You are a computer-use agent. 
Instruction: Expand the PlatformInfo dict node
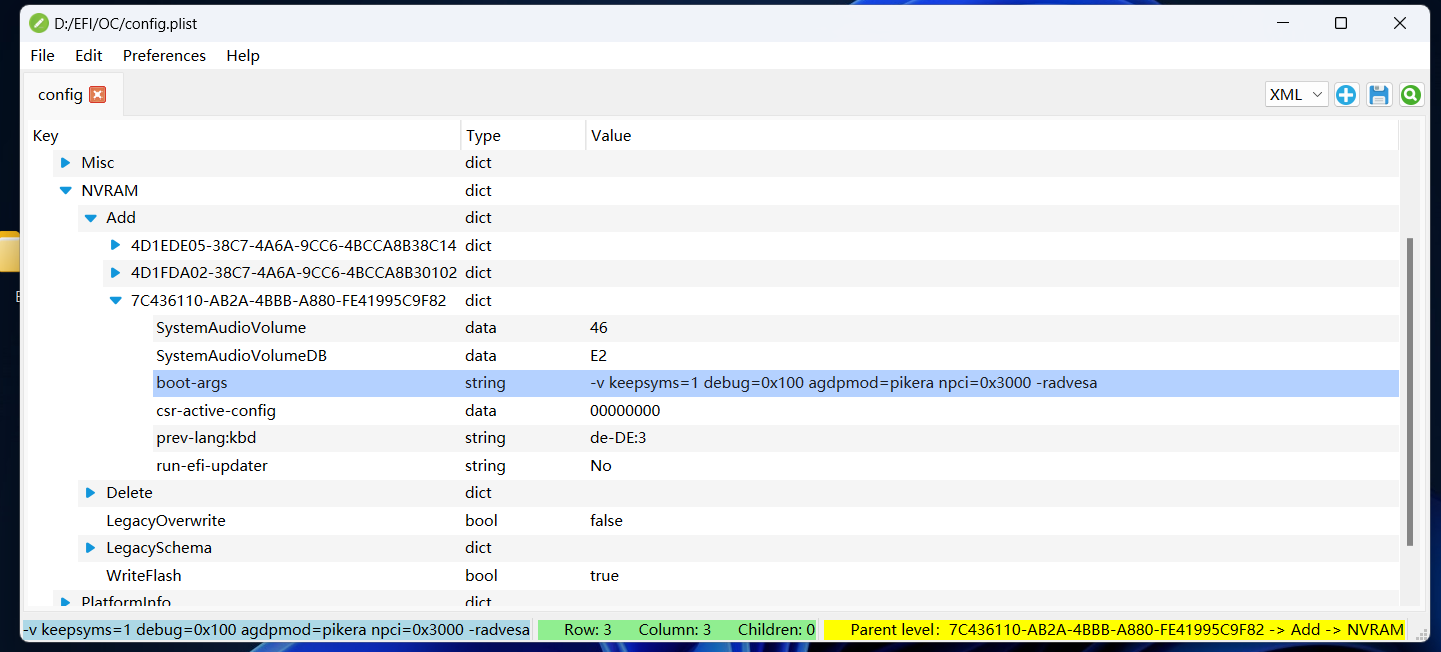(x=66, y=602)
